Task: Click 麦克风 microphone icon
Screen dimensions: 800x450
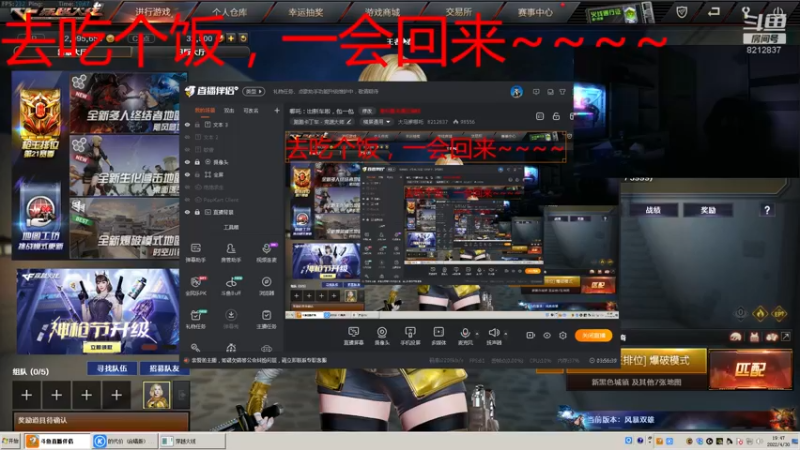Action: (x=465, y=334)
